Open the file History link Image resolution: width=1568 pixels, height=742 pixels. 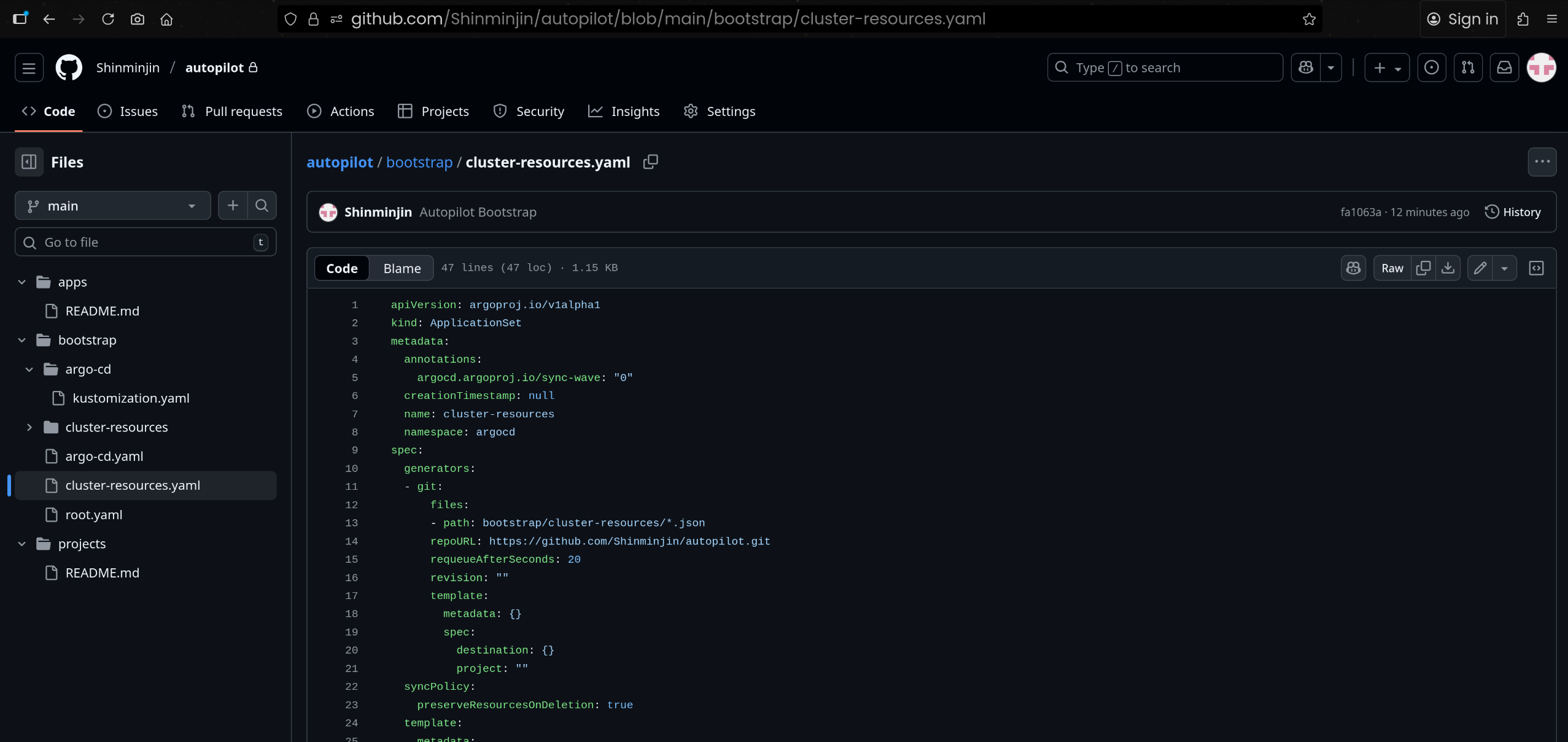(1513, 212)
